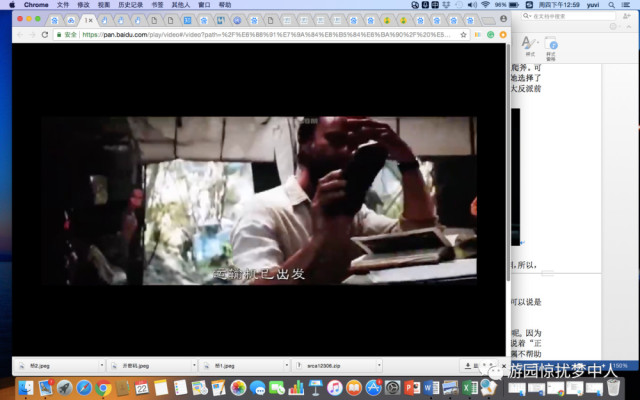Click the Wi-Fi status icon
The width and height of the screenshot is (640, 400).
[485, 5]
